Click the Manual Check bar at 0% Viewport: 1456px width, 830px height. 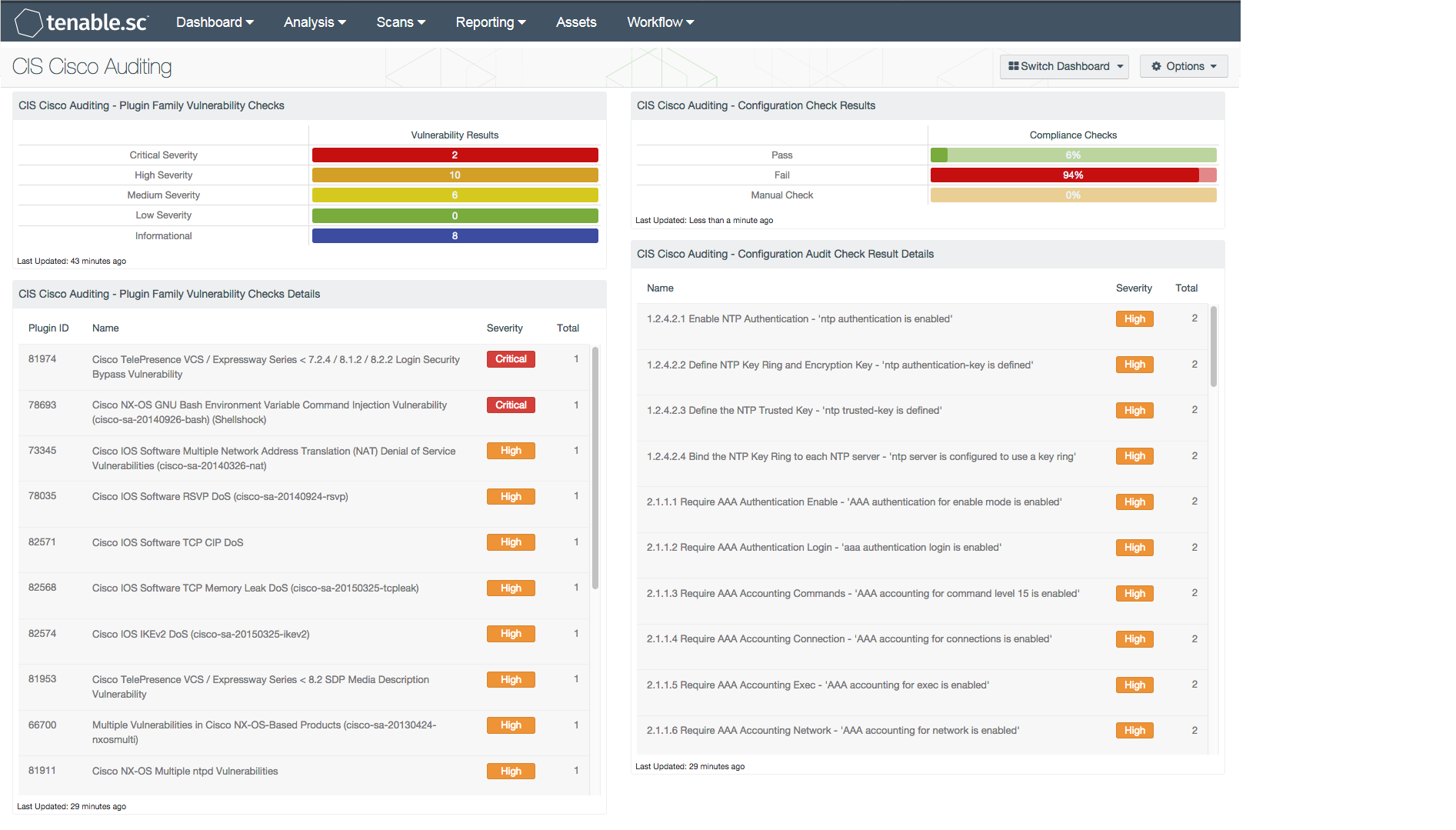coord(1074,195)
